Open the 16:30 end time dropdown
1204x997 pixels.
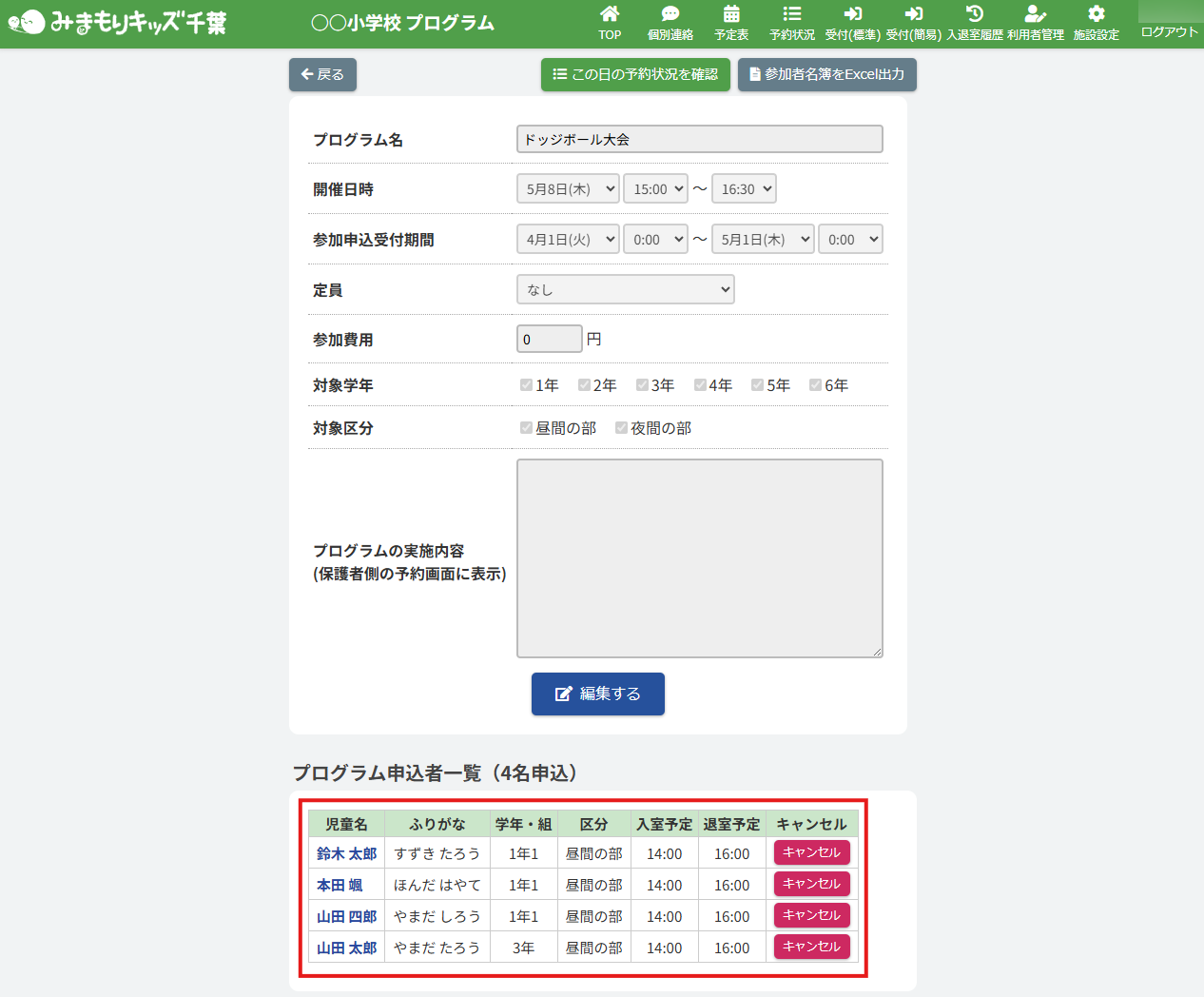(x=744, y=188)
